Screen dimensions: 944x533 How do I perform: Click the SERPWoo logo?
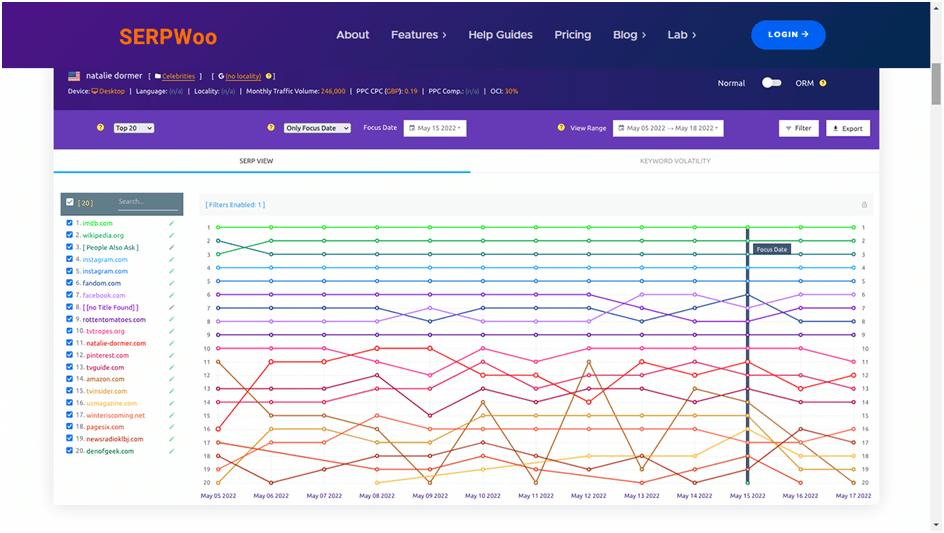[168, 37]
